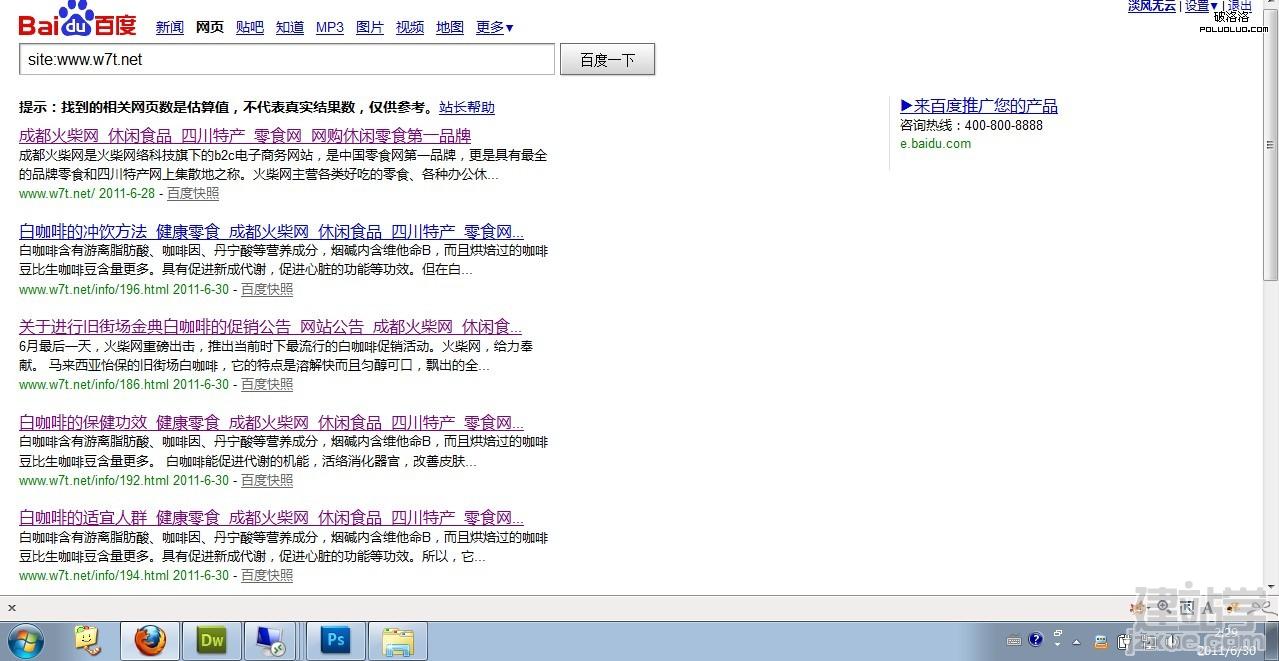
Task: Open the 地图 maps tab
Action: [450, 28]
